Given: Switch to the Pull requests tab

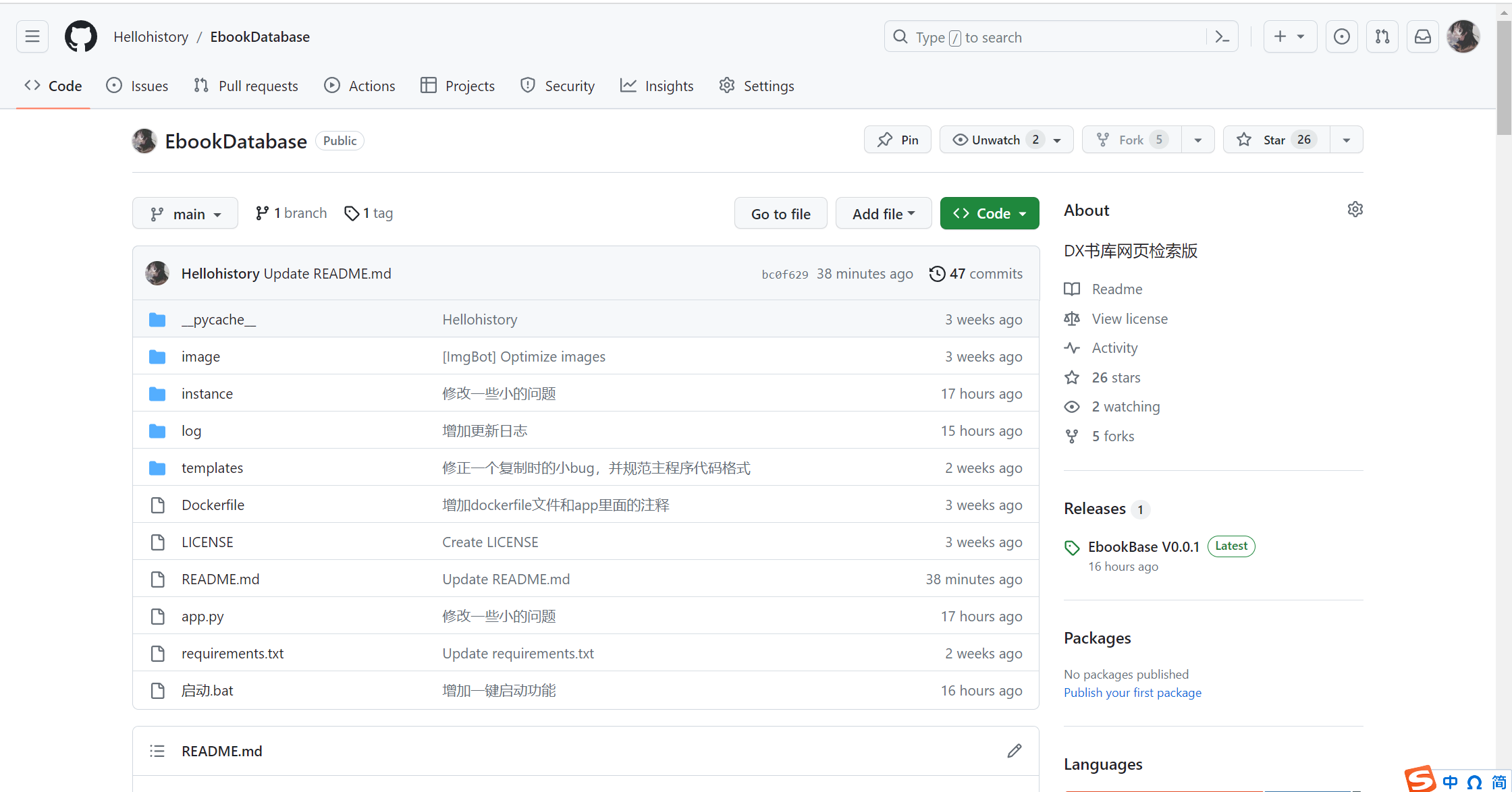Looking at the screenshot, I should click(x=246, y=86).
